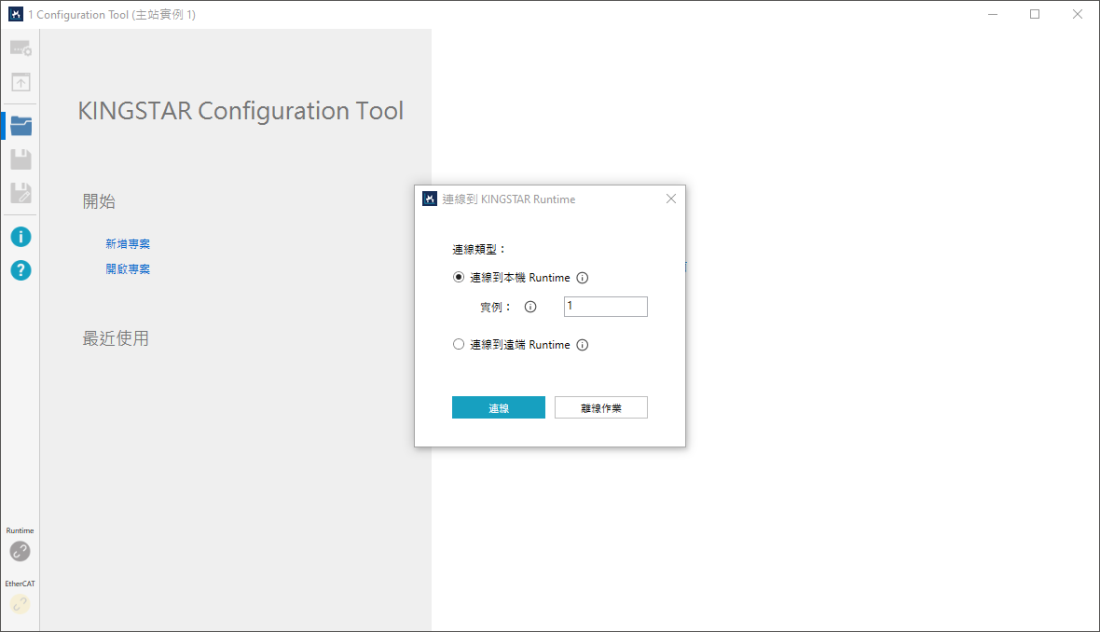Maximize the Configuration Tool window
1100x632 pixels.
[x=1035, y=14]
